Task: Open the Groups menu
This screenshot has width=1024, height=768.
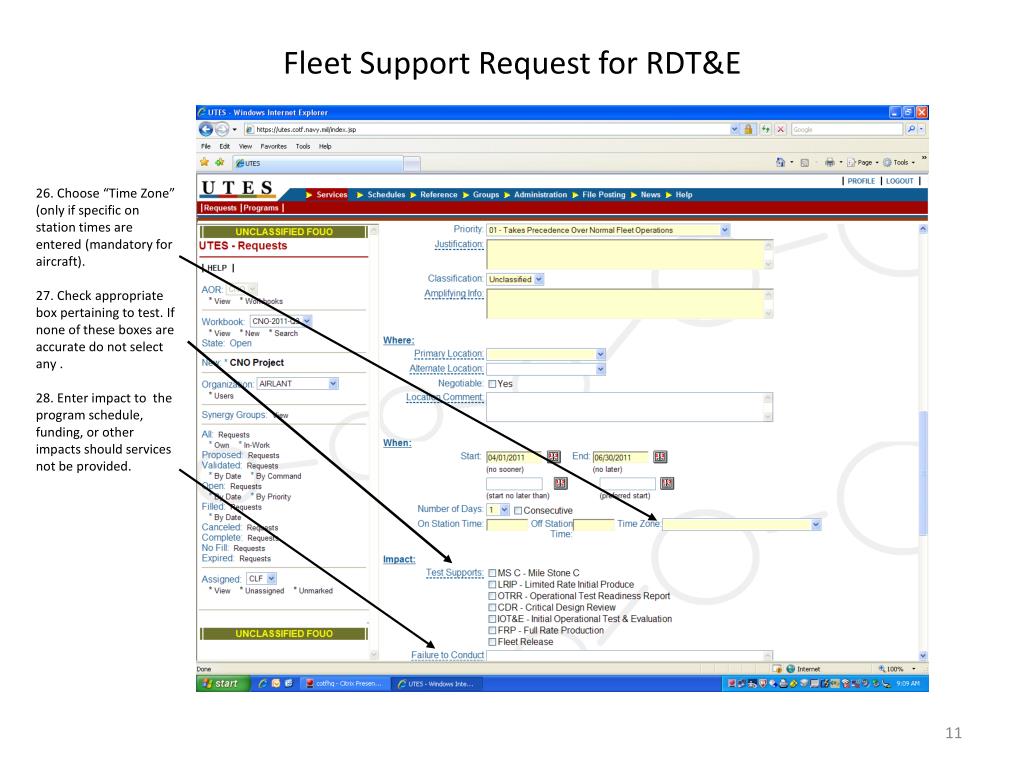Action: tap(486, 195)
